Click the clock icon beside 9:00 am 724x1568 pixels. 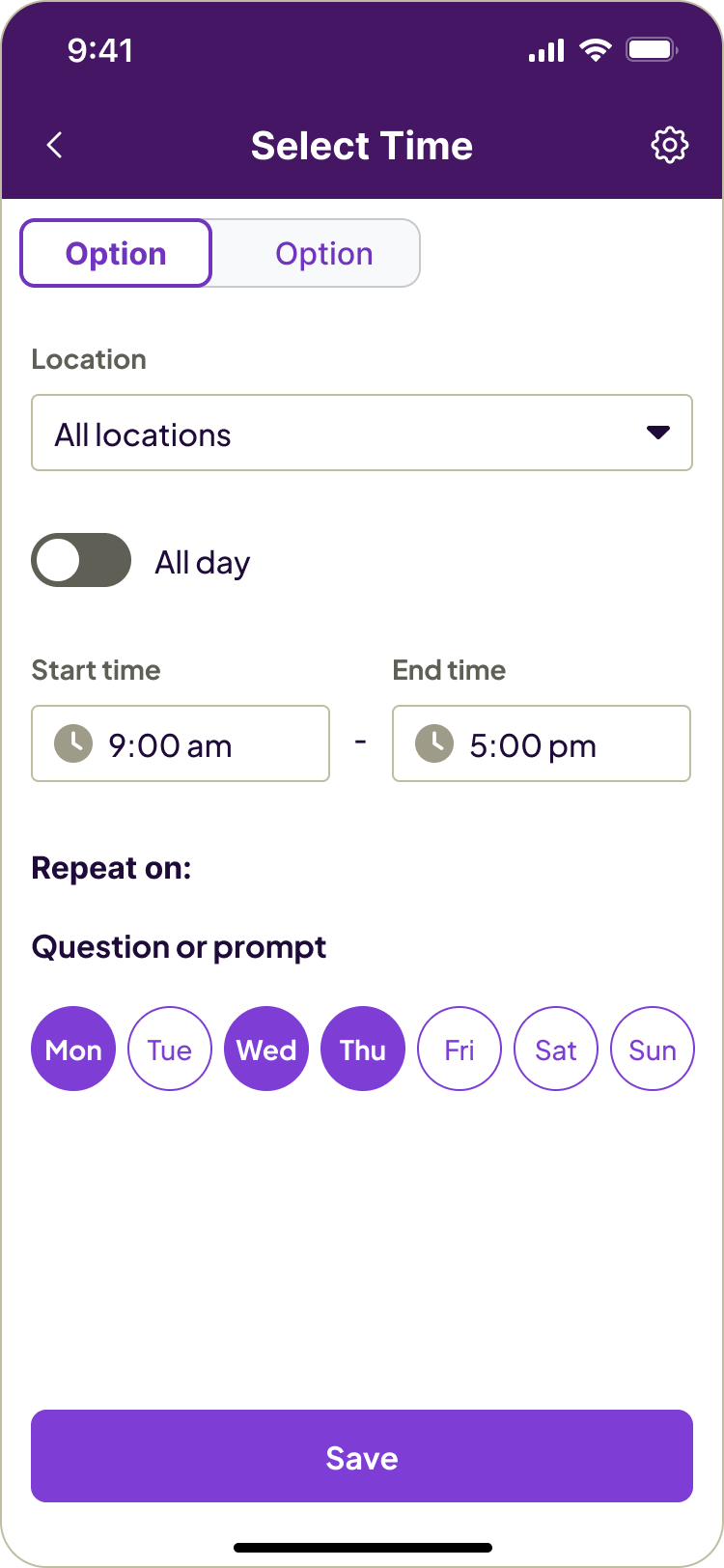tap(73, 744)
